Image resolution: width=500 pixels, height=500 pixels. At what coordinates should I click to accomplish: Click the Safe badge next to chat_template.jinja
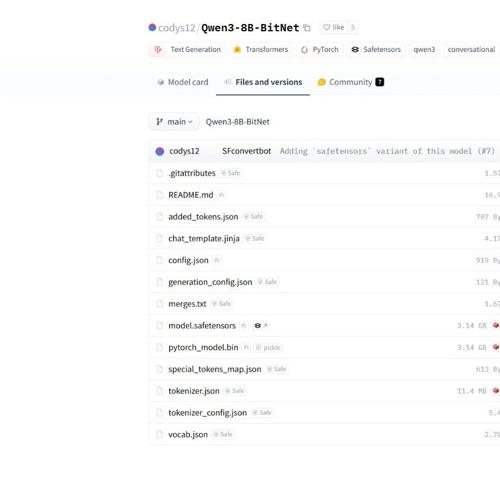[x=254, y=239]
